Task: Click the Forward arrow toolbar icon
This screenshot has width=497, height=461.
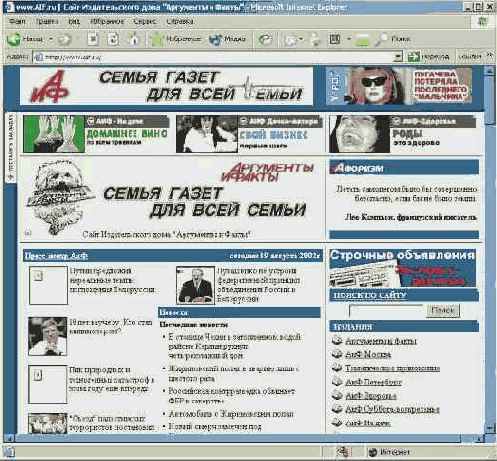Action: [64, 40]
